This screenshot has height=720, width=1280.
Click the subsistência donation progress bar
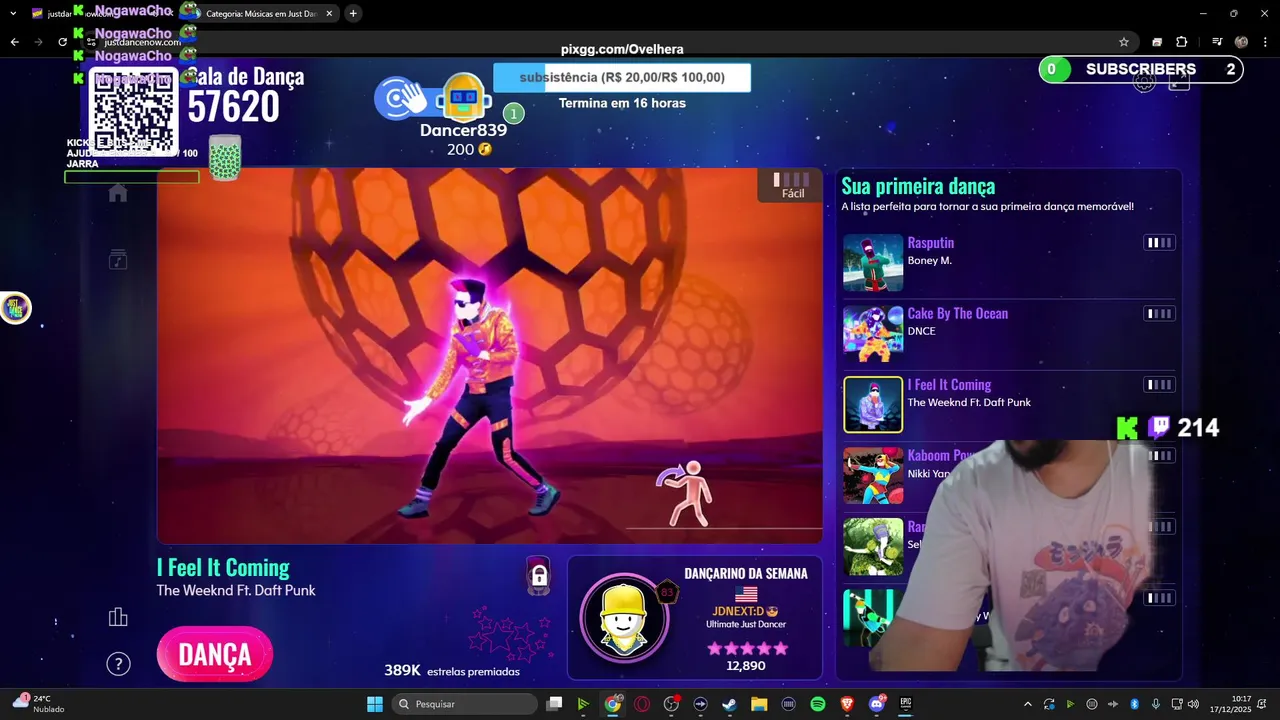point(622,78)
